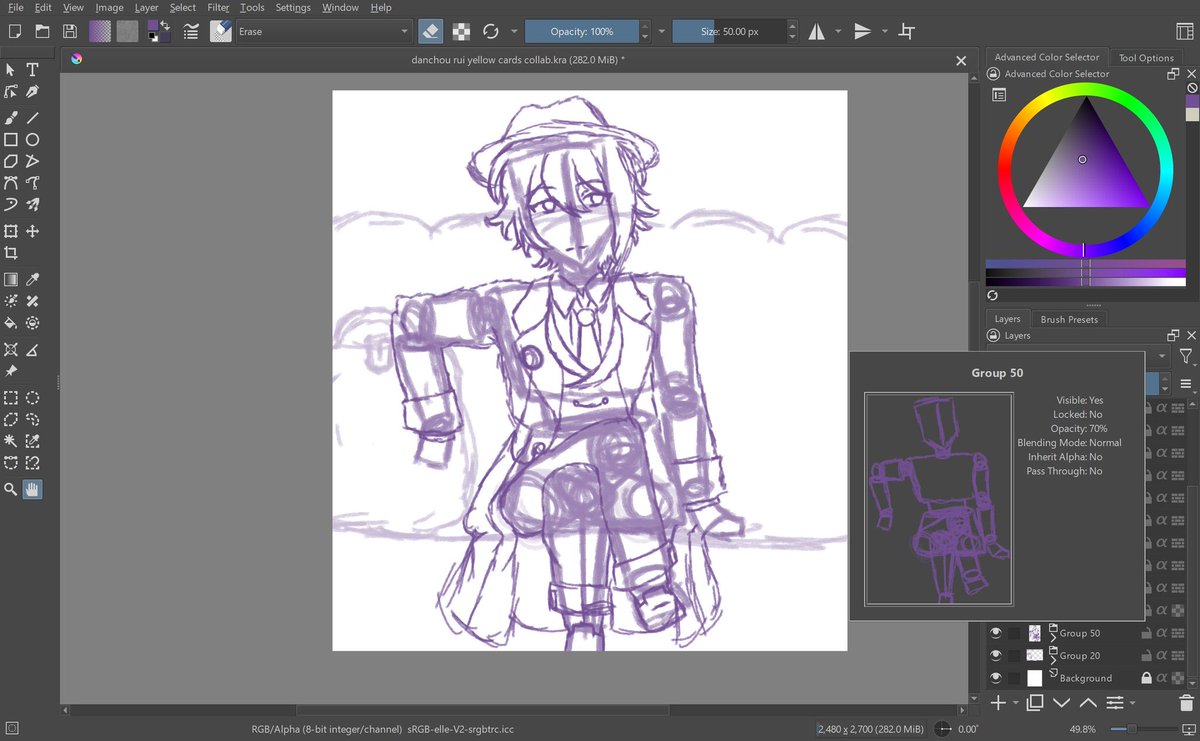Toggle Preserve Alpha checkerboard button
The image size is (1200, 741).
point(461,32)
